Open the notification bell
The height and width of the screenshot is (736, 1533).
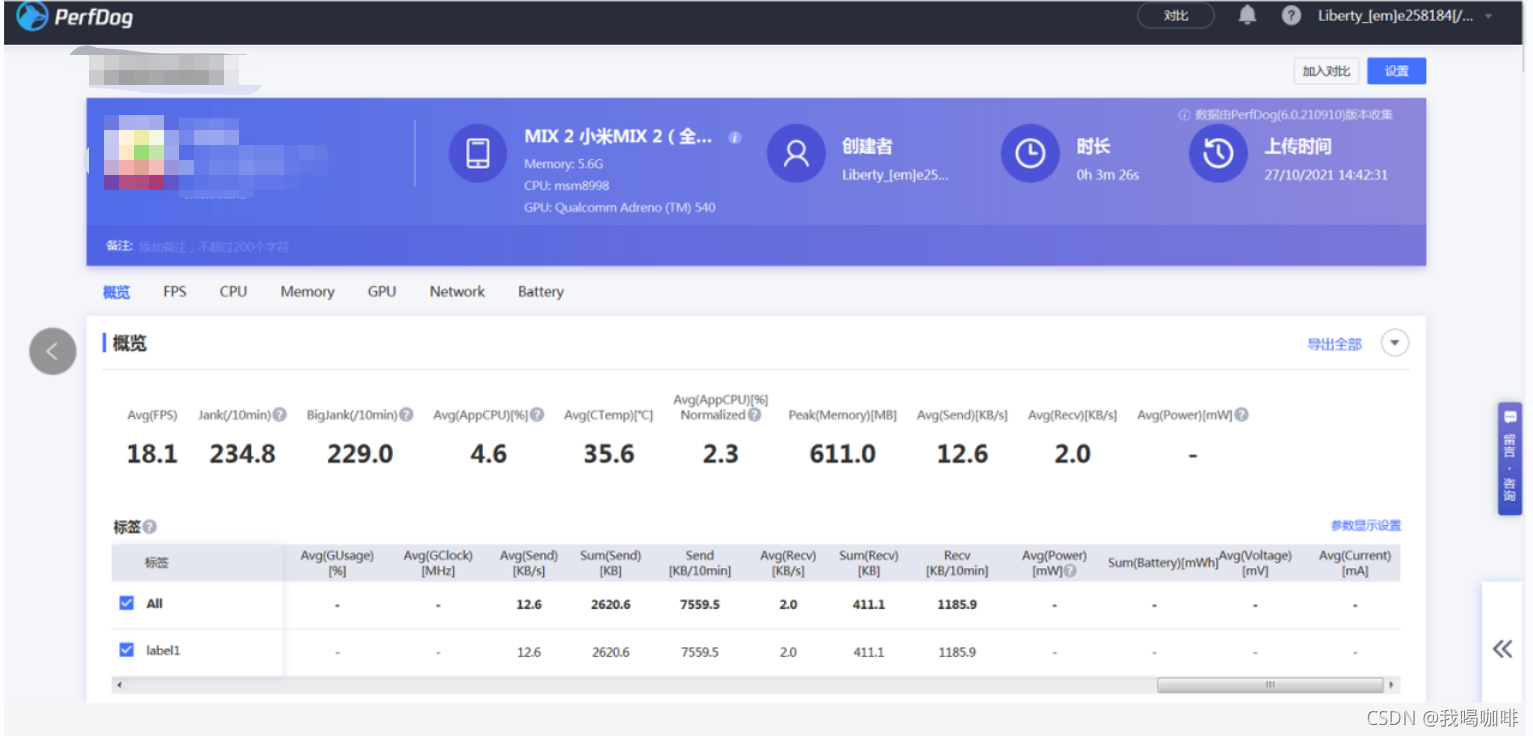click(x=1247, y=15)
